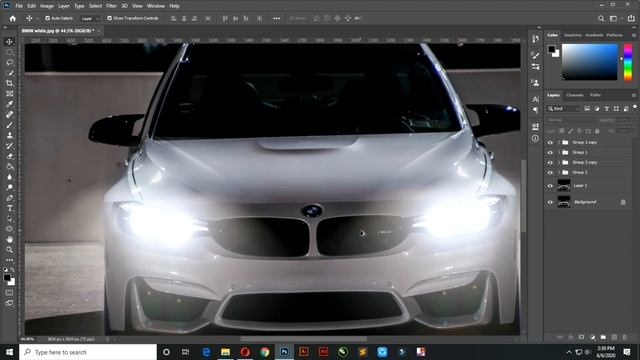
Task: Hide the Group 1 layer group
Action: 550,153
